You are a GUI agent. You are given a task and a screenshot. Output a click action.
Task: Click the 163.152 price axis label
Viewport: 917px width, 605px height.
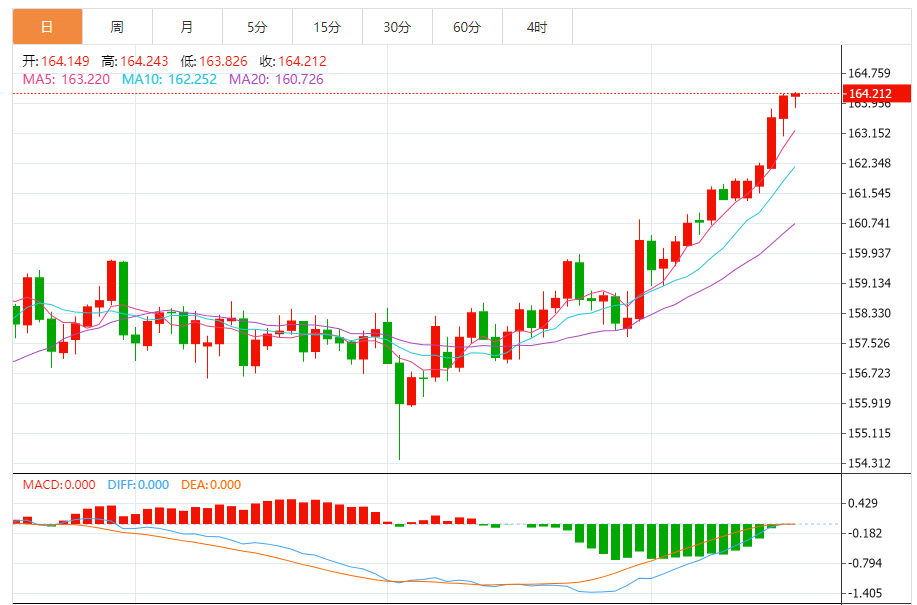coord(870,133)
